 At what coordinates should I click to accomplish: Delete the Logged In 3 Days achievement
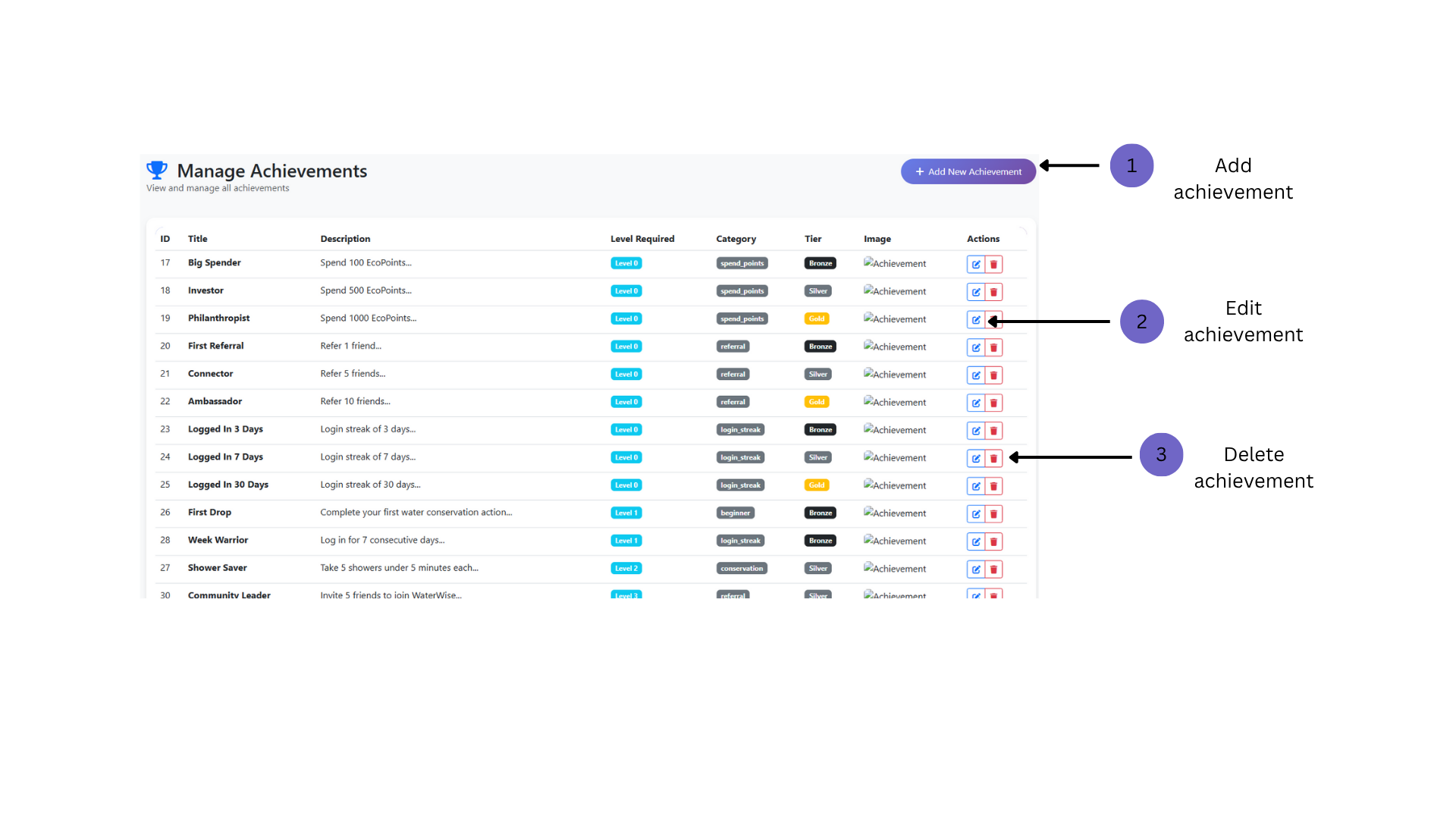pyautogui.click(x=993, y=431)
